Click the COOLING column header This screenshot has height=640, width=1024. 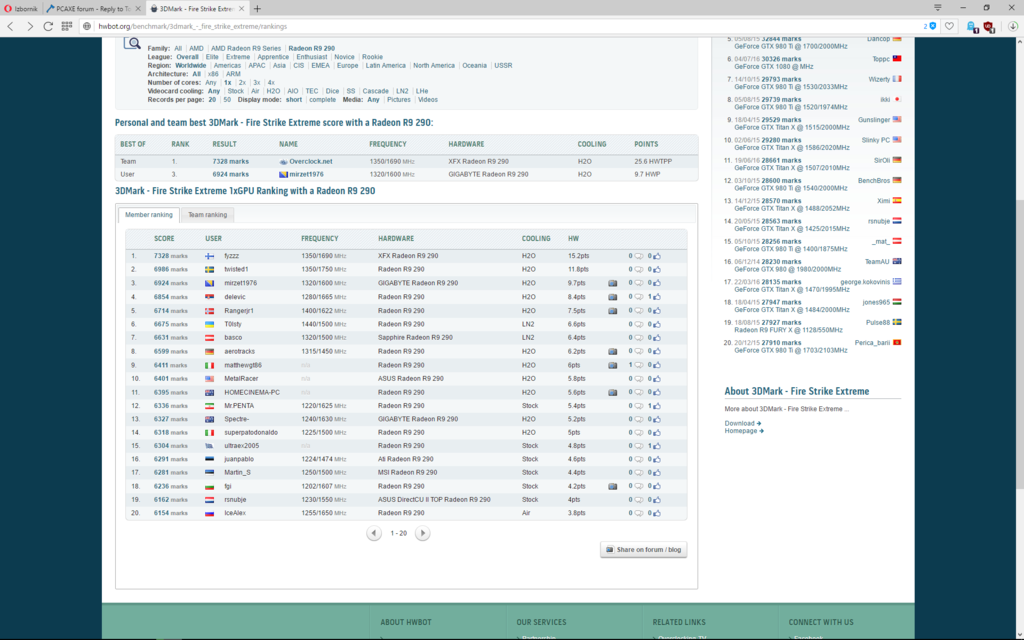tap(536, 239)
